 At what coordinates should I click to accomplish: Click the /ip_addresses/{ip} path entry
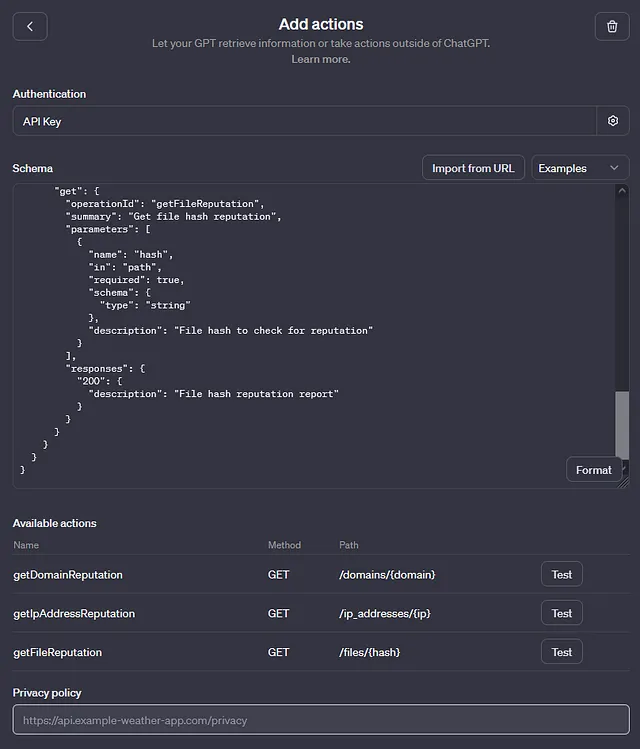click(385, 613)
